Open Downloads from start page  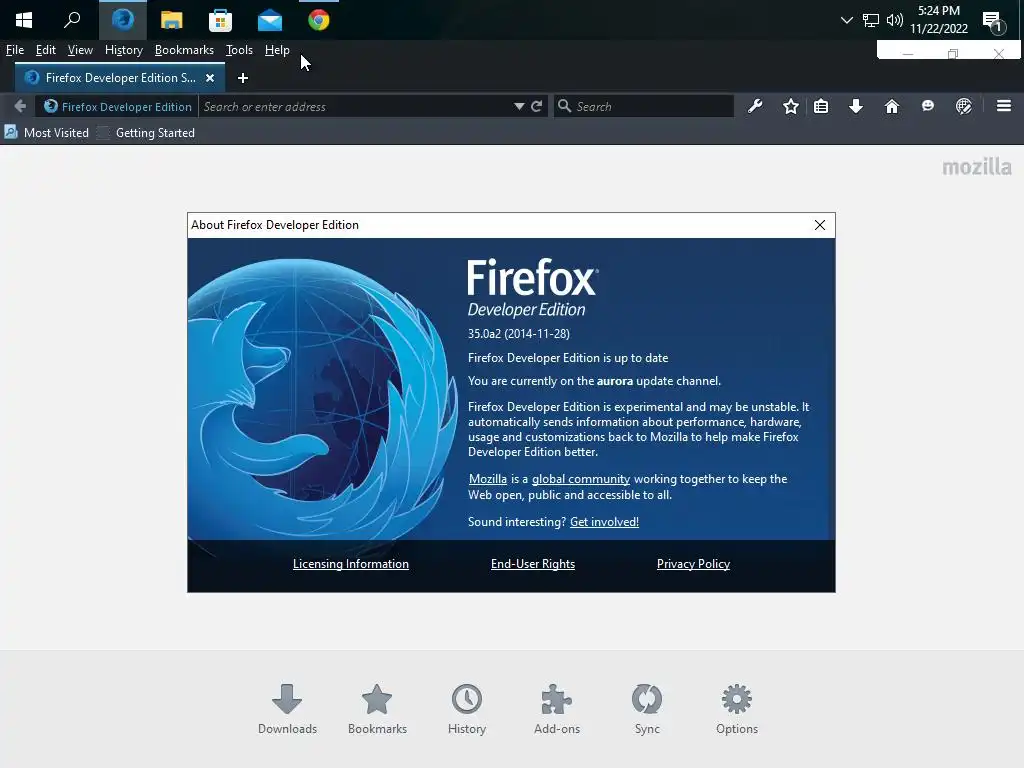[x=287, y=710]
